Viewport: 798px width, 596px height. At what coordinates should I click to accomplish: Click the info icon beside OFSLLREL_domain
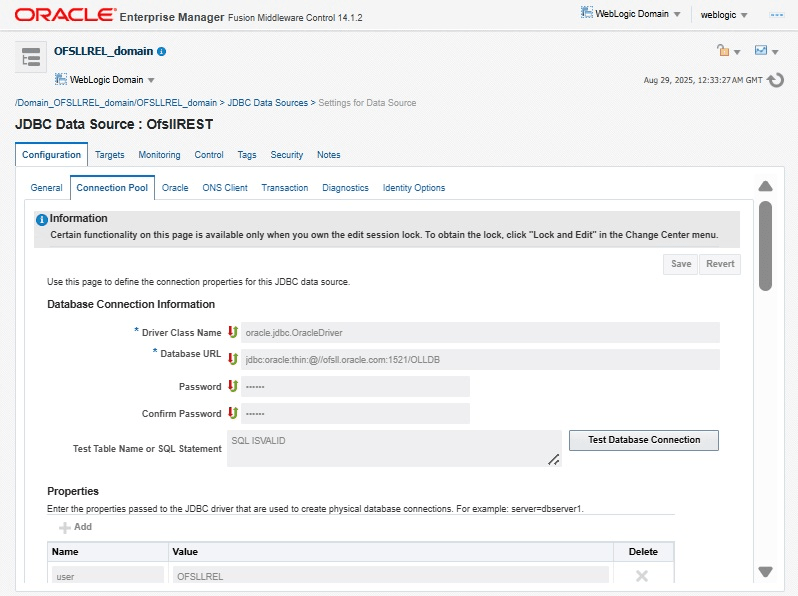pyautogui.click(x=162, y=51)
